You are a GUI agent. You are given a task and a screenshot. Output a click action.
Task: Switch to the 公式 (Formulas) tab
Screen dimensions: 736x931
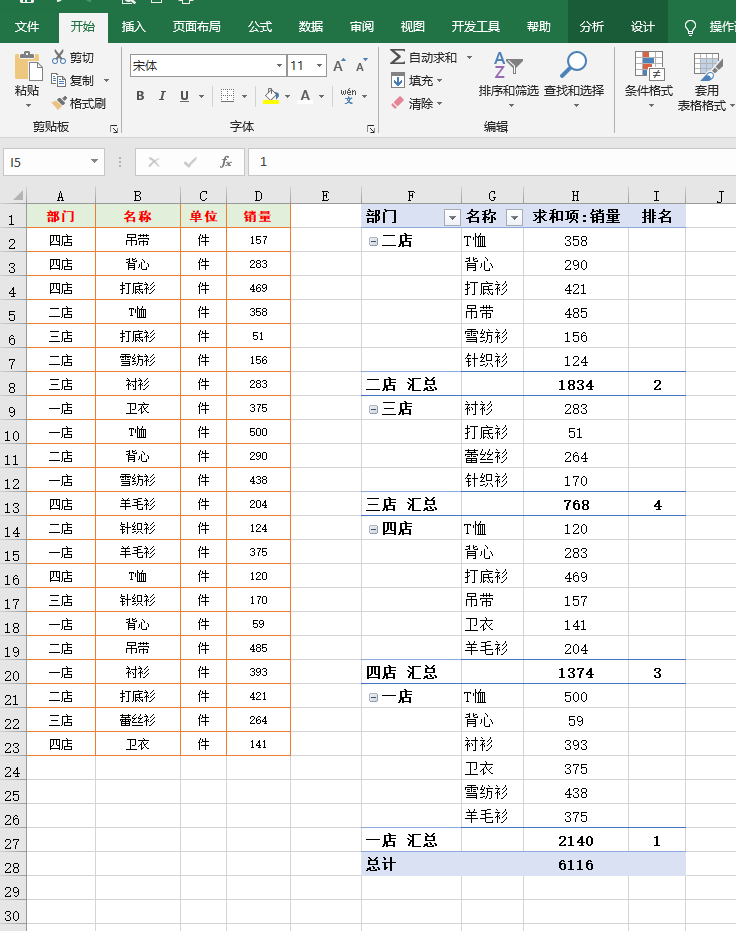(x=260, y=27)
